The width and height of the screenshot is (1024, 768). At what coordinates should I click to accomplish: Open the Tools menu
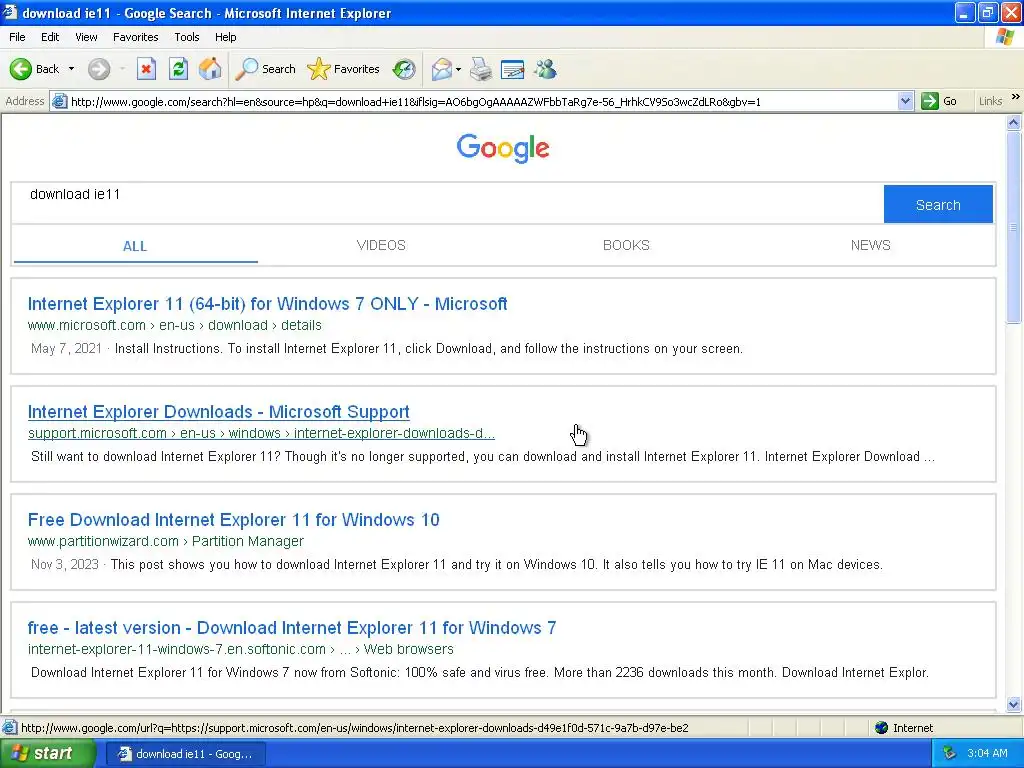(187, 37)
